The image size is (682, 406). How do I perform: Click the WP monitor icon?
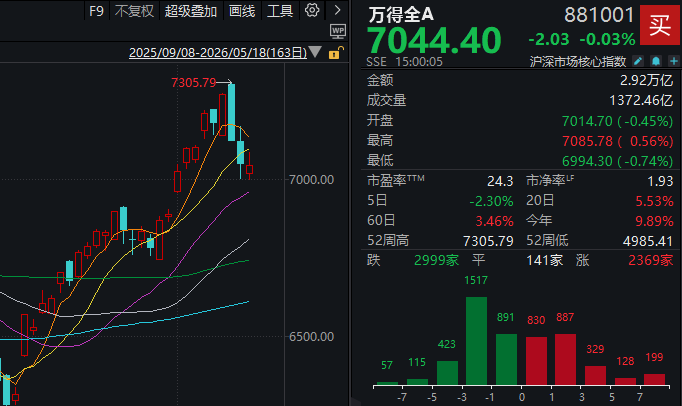(x=338, y=31)
